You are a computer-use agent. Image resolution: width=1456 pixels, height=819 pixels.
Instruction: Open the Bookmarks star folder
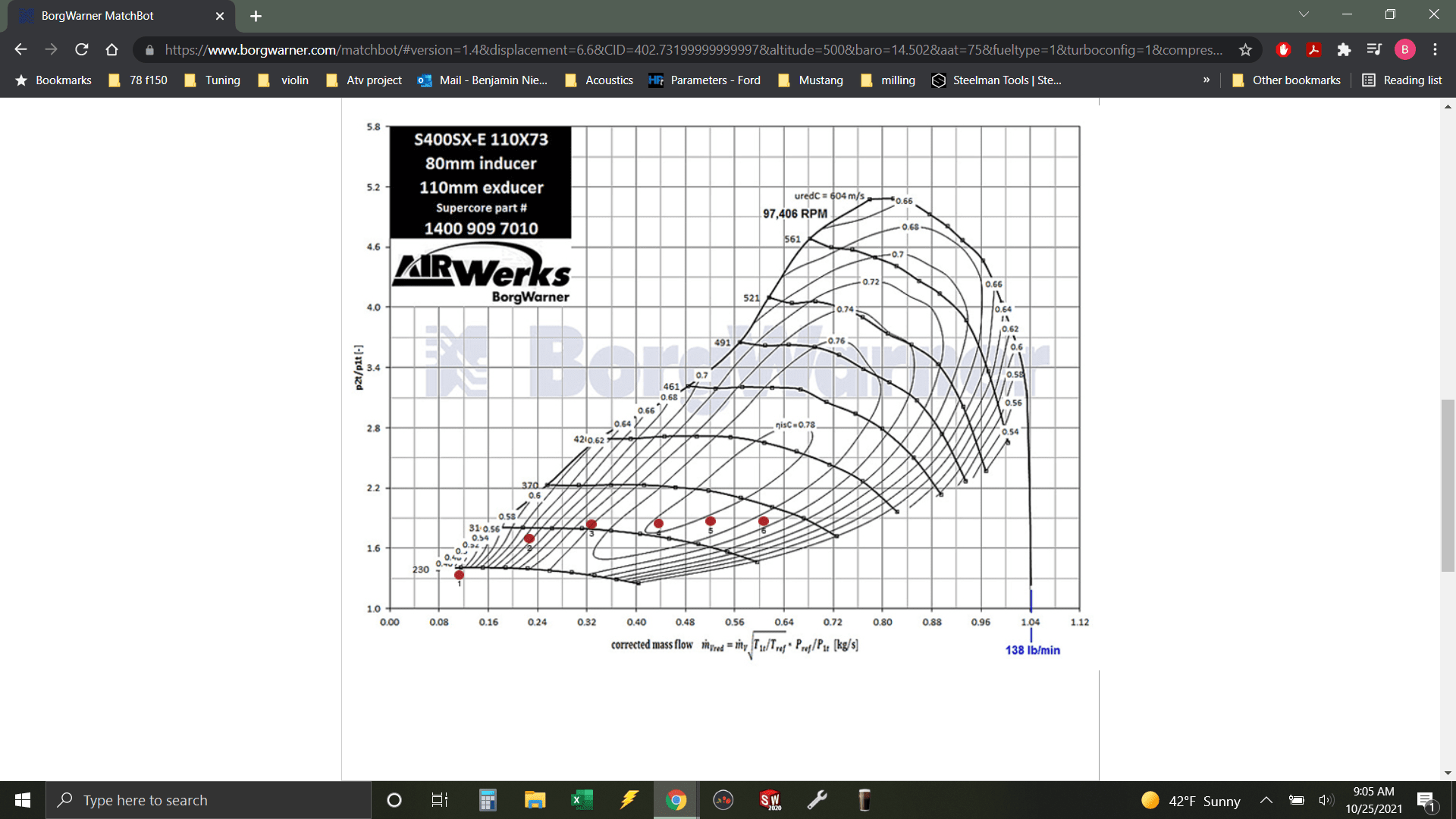click(53, 80)
